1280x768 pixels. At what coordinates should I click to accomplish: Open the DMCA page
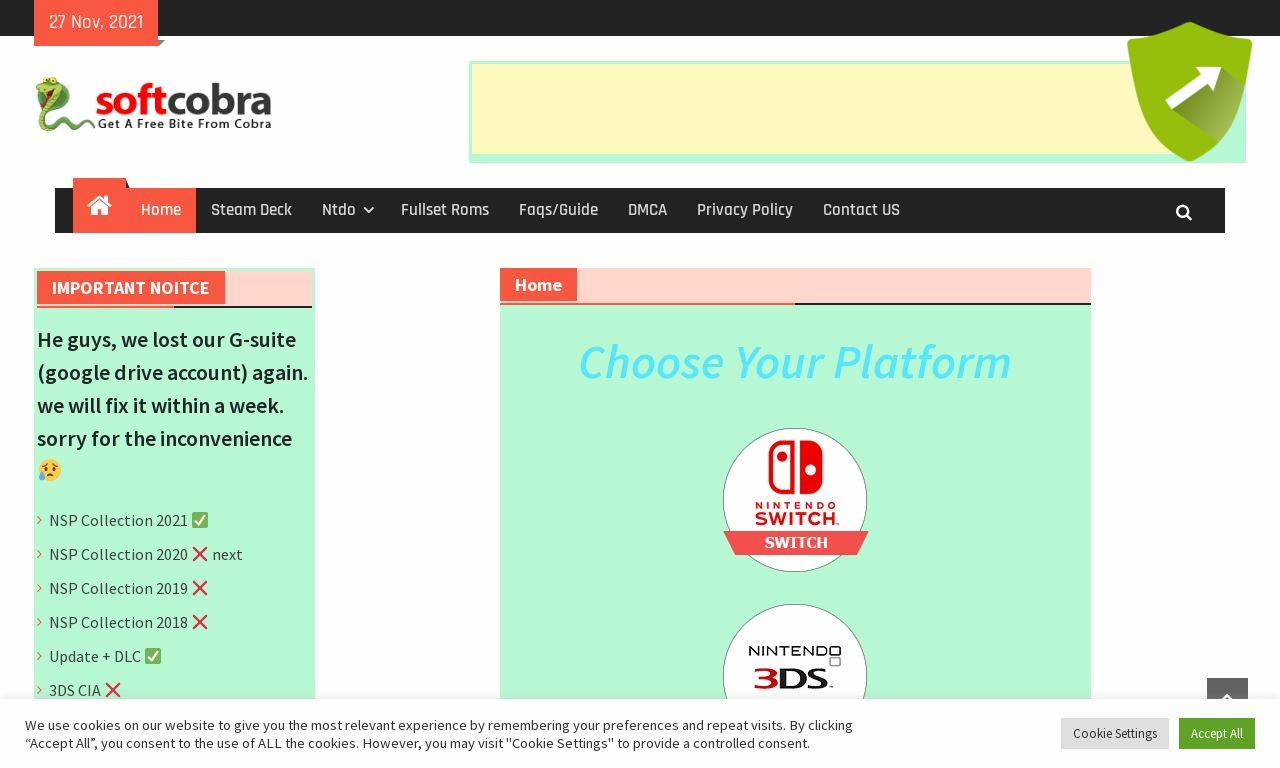(x=647, y=210)
